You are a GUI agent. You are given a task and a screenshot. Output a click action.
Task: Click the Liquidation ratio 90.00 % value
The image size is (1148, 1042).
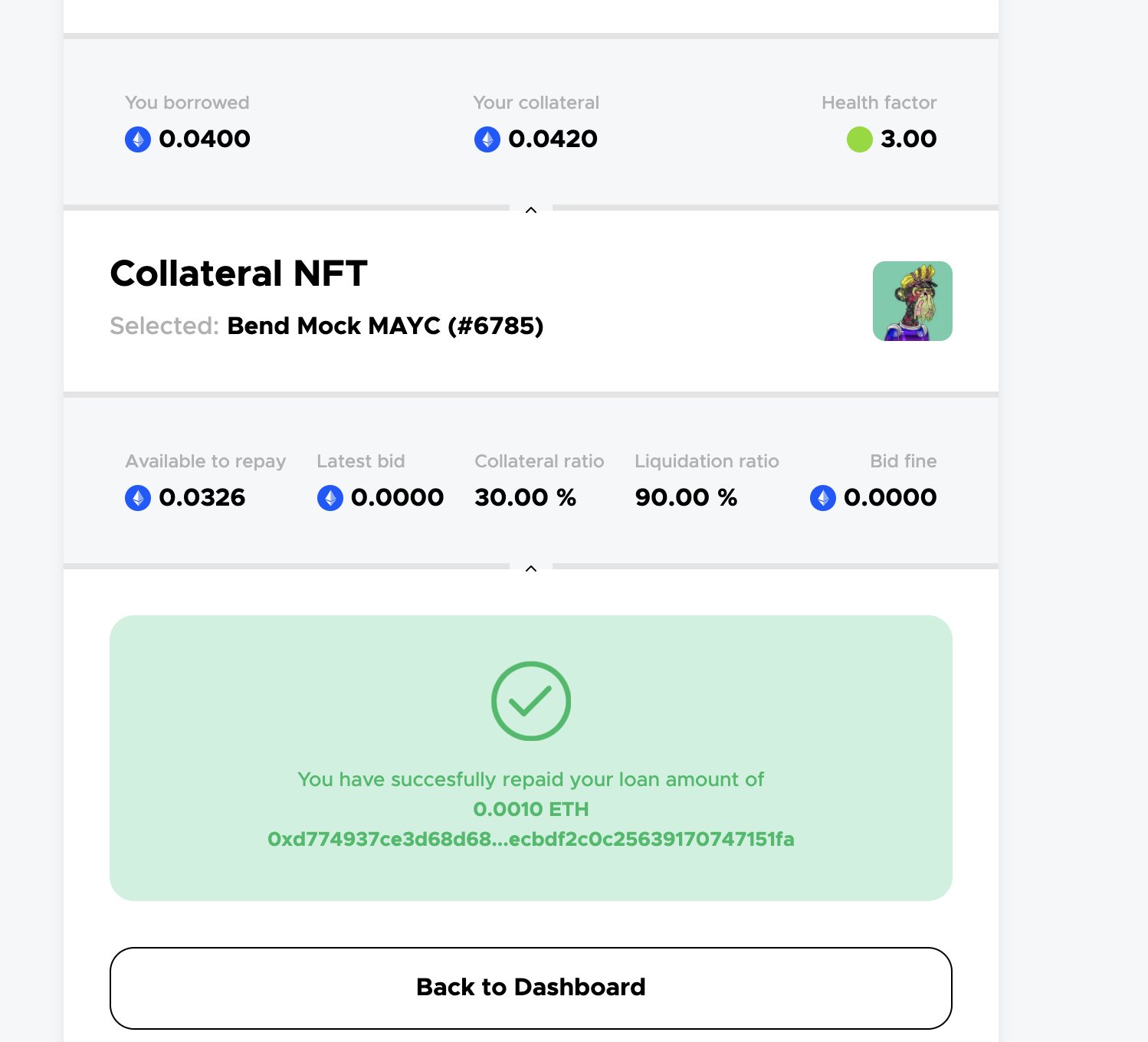(x=686, y=497)
